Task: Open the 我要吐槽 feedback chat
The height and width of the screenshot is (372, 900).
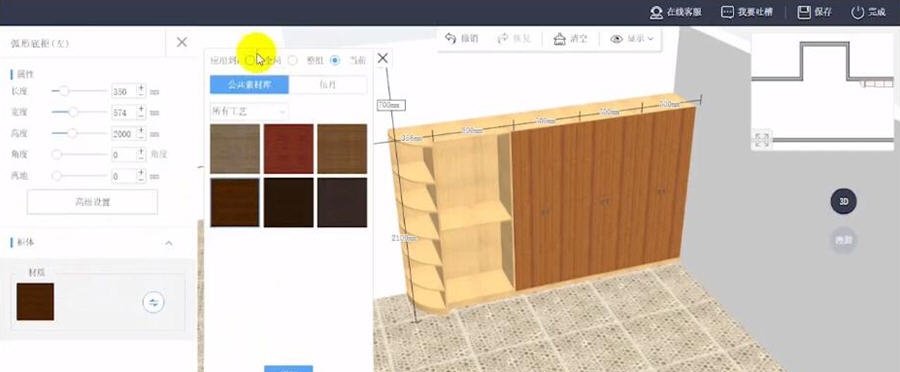Action: point(746,12)
